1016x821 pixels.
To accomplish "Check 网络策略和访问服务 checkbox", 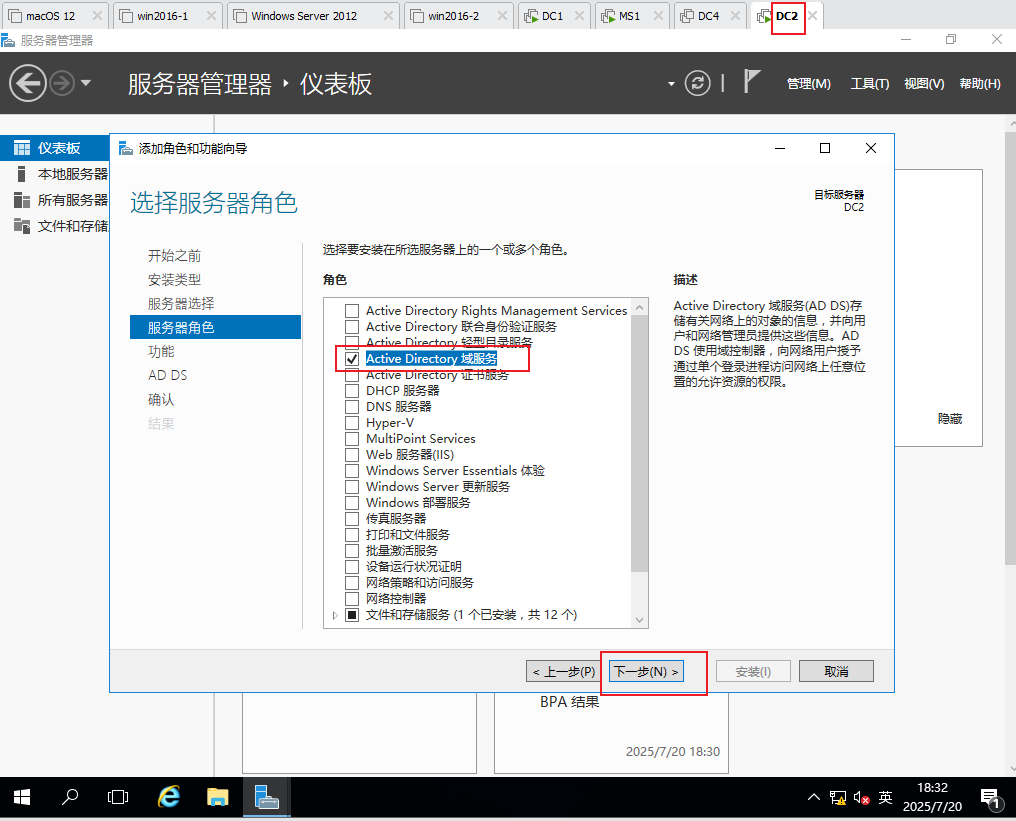I will tap(352, 583).
